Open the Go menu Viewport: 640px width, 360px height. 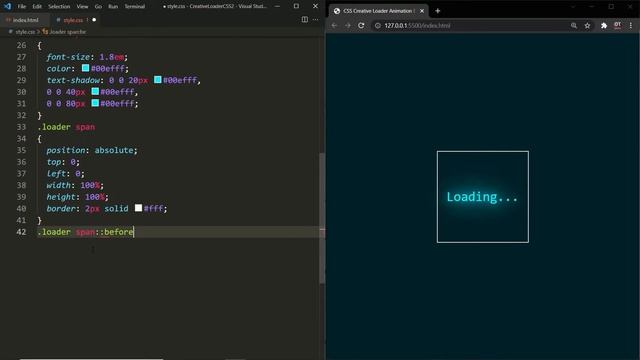[98, 7]
